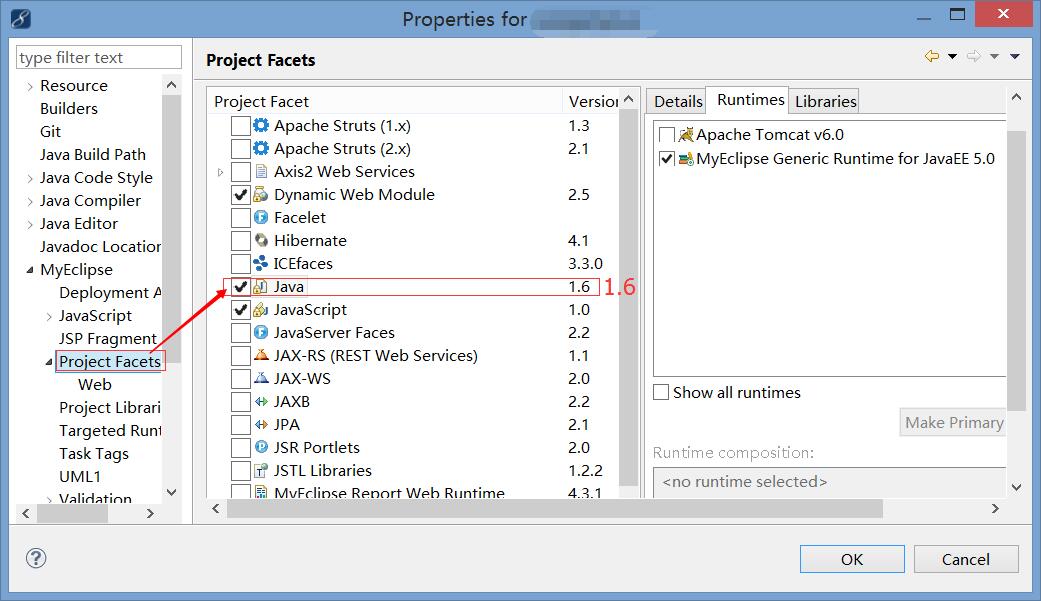Image resolution: width=1041 pixels, height=601 pixels.
Task: Click the MyEclipse Generic Runtime icon
Action: (x=686, y=159)
